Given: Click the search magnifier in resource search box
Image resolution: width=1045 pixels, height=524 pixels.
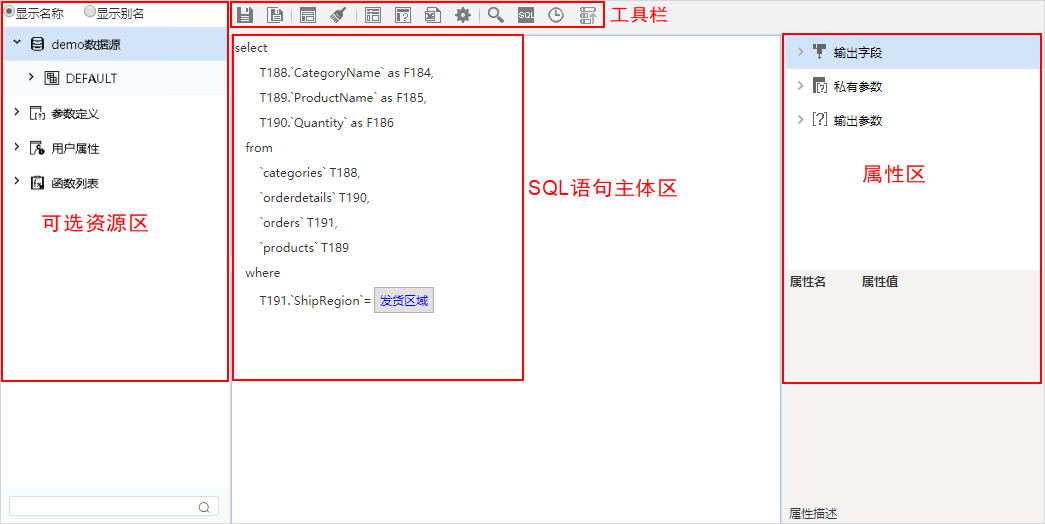Looking at the screenshot, I should pyautogui.click(x=204, y=507).
